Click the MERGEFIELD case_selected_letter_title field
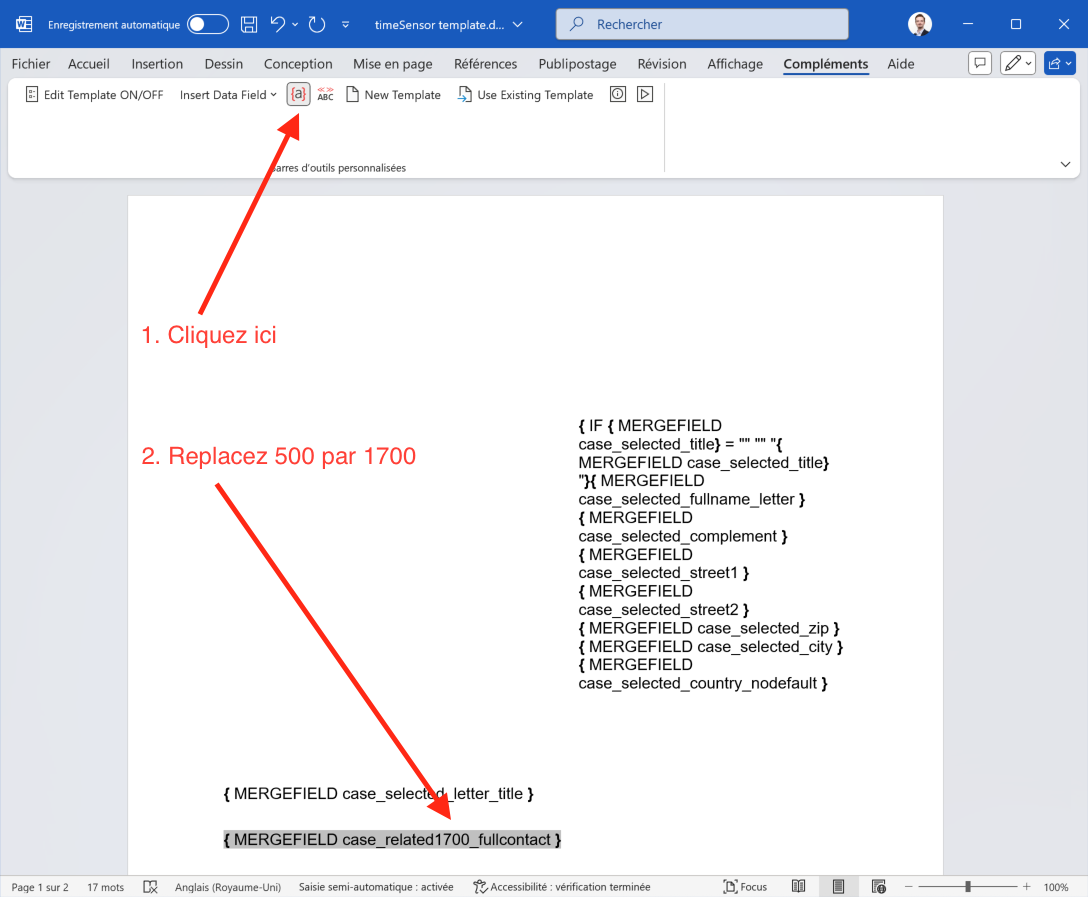The width and height of the screenshot is (1088, 897). coord(378,794)
